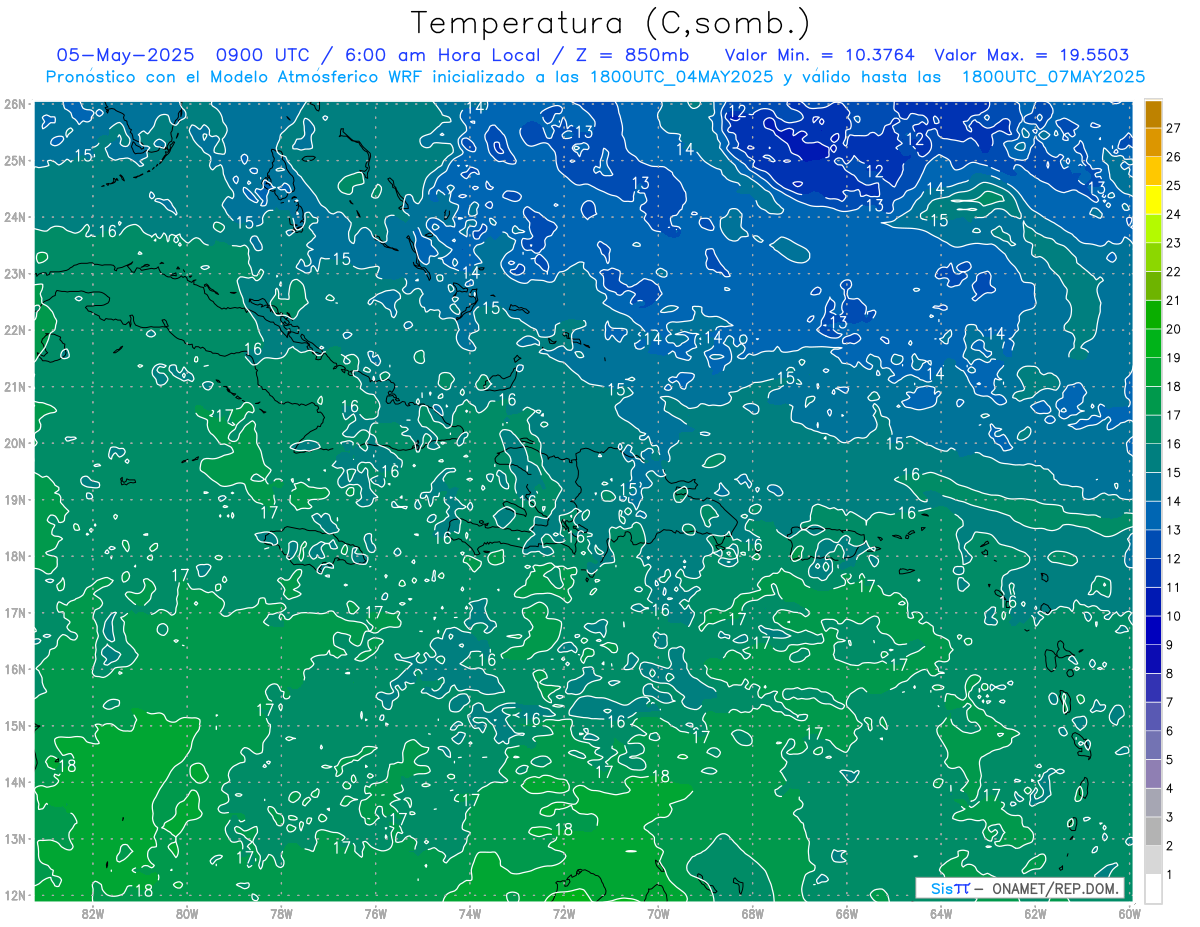1200x927 pixels.
Task: Click the title "Temperatura (C,somb.)"
Action: pyautogui.click(x=611, y=24)
